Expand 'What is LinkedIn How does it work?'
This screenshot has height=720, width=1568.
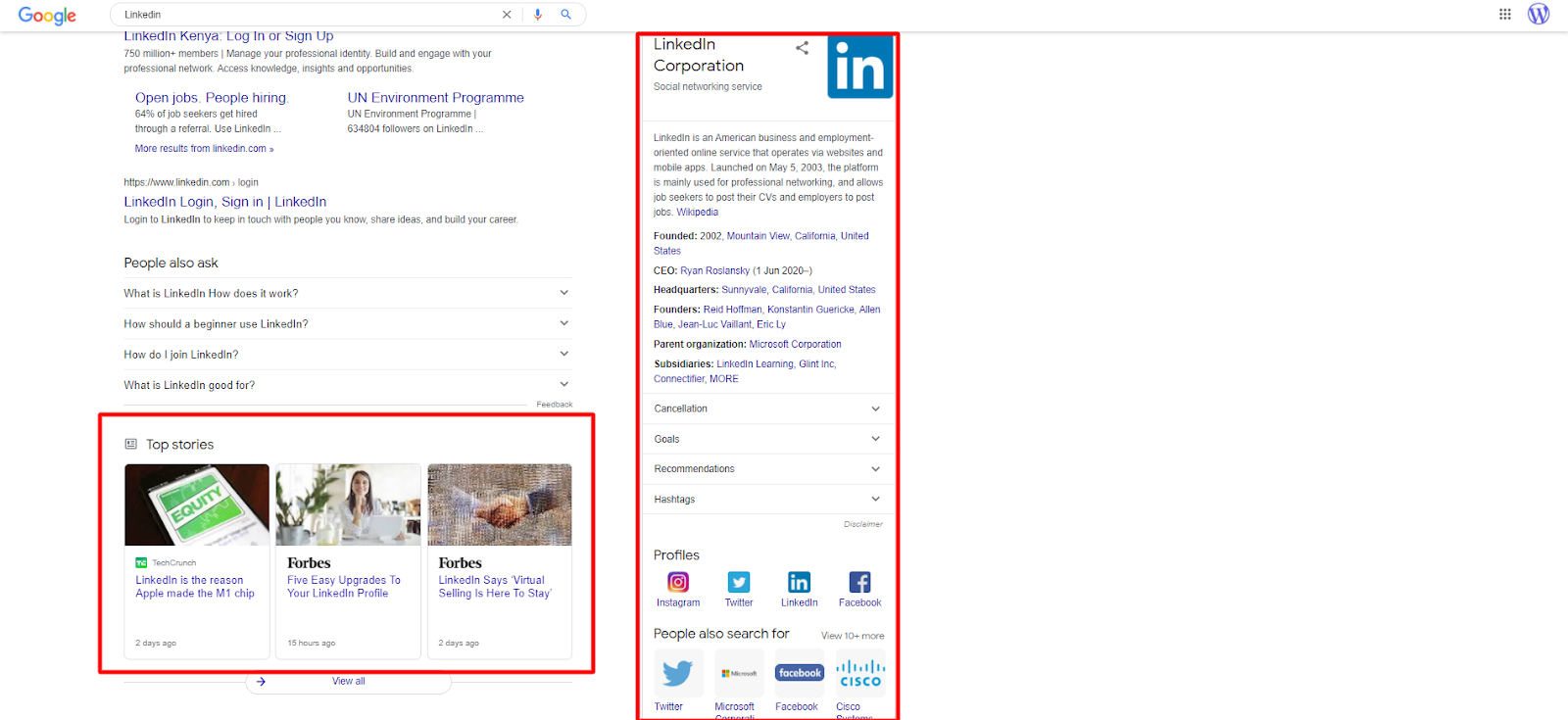coord(348,293)
